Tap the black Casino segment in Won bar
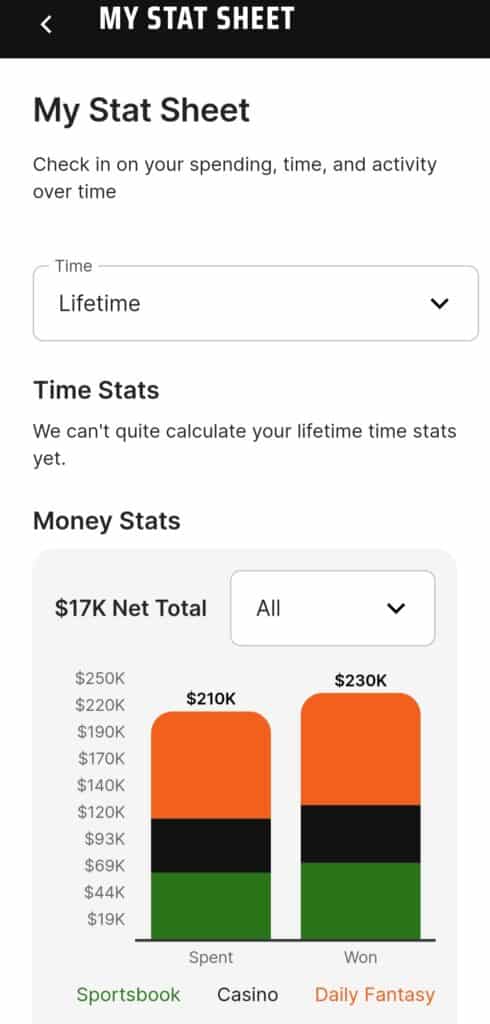This screenshot has height=1024, width=490. click(361, 834)
